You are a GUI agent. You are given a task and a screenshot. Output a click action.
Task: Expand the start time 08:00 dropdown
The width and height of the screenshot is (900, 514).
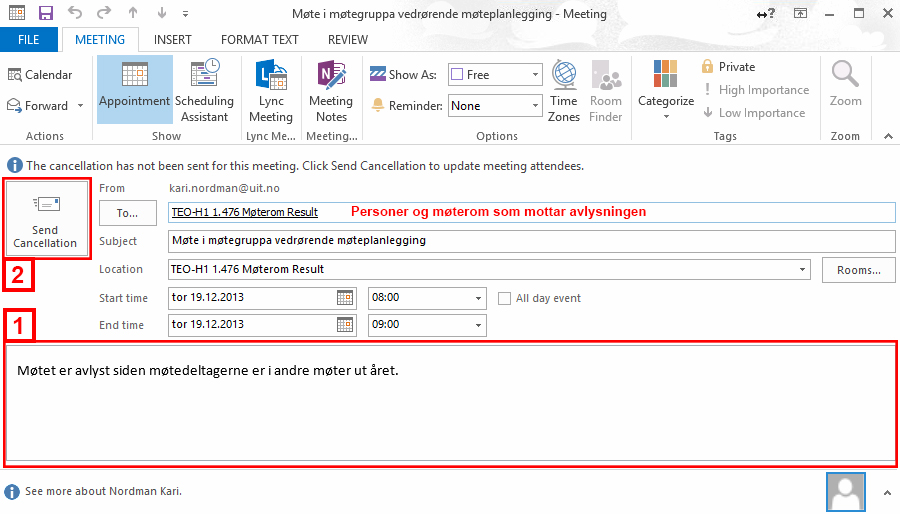pos(478,298)
